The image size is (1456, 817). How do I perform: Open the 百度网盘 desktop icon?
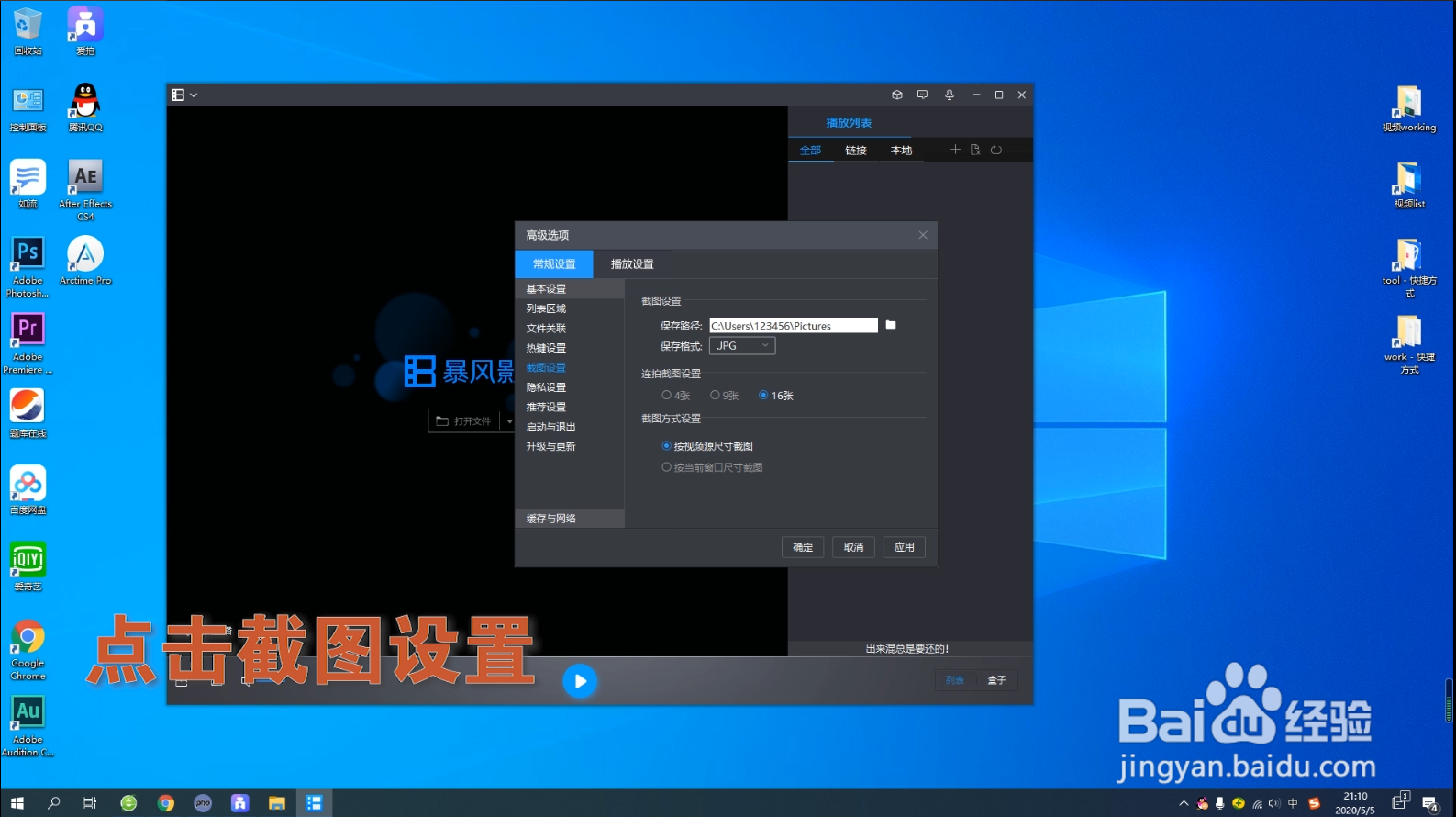point(28,490)
